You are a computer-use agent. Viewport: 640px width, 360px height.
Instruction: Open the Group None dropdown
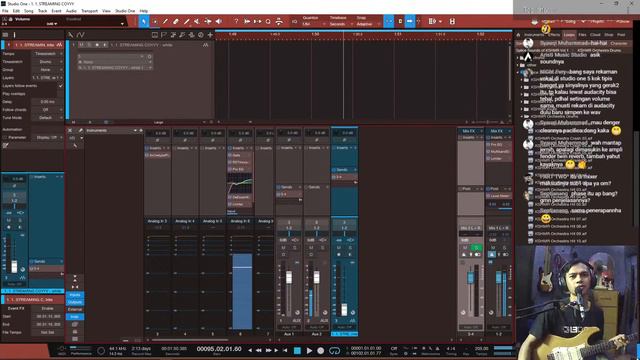47,70
